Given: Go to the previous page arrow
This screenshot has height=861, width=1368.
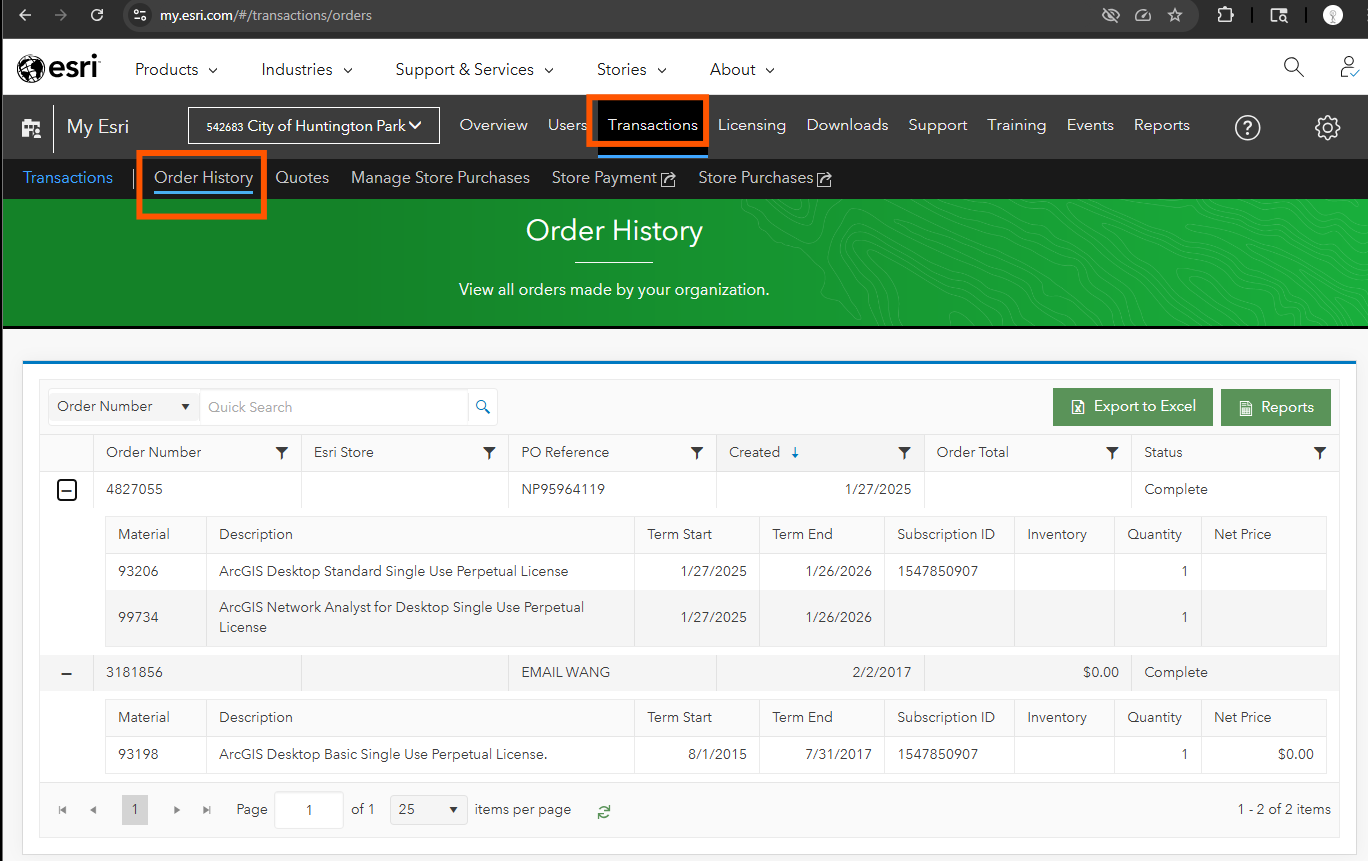Looking at the screenshot, I should [93, 810].
